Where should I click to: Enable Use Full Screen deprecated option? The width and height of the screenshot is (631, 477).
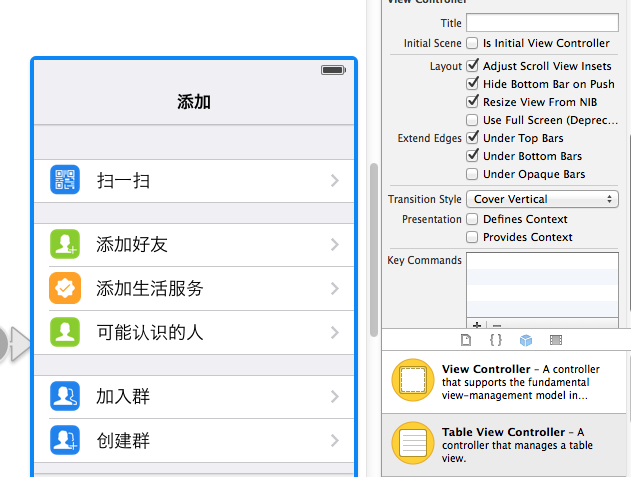point(472,120)
